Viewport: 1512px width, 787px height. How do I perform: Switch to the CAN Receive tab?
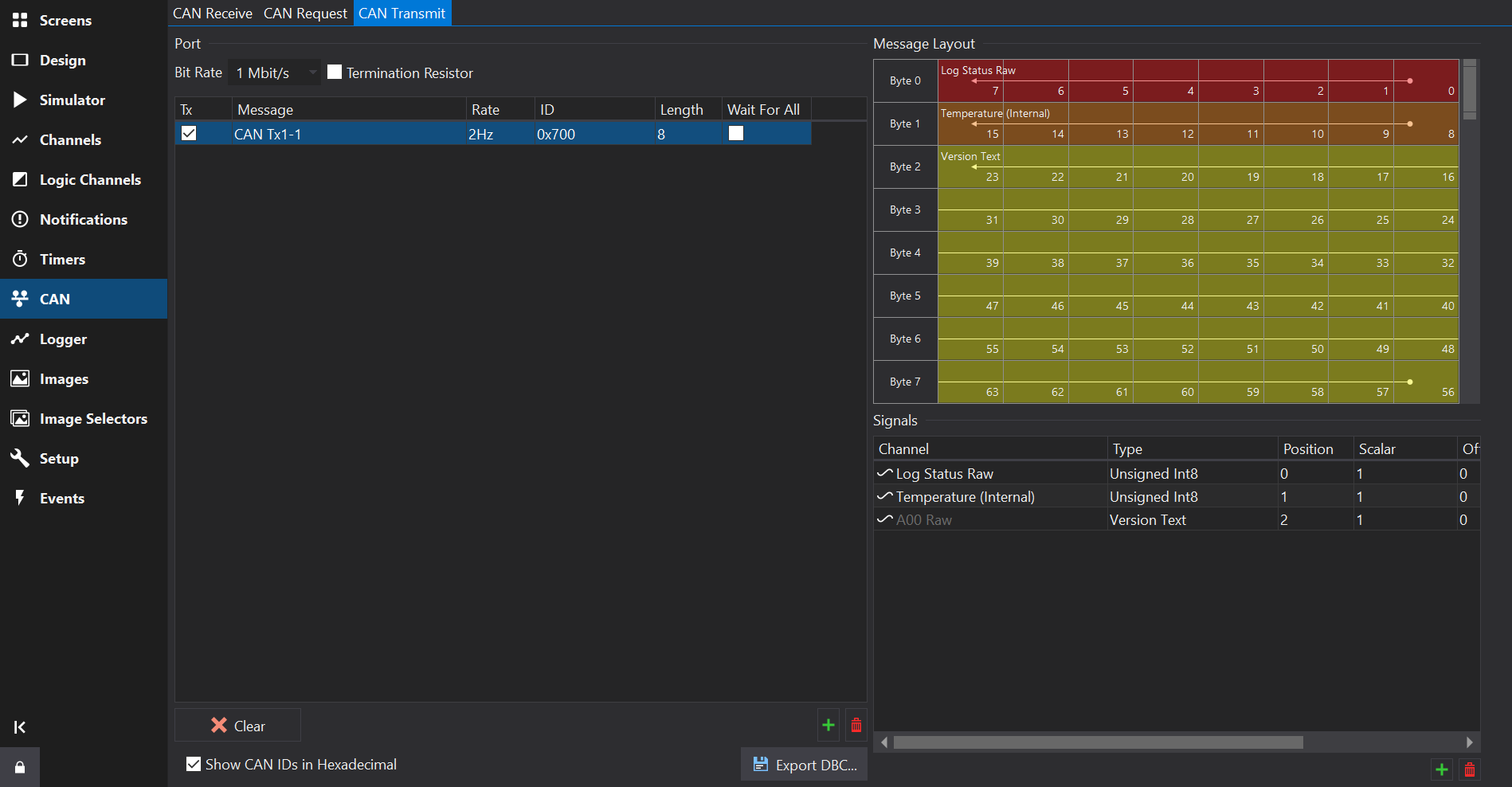point(212,14)
